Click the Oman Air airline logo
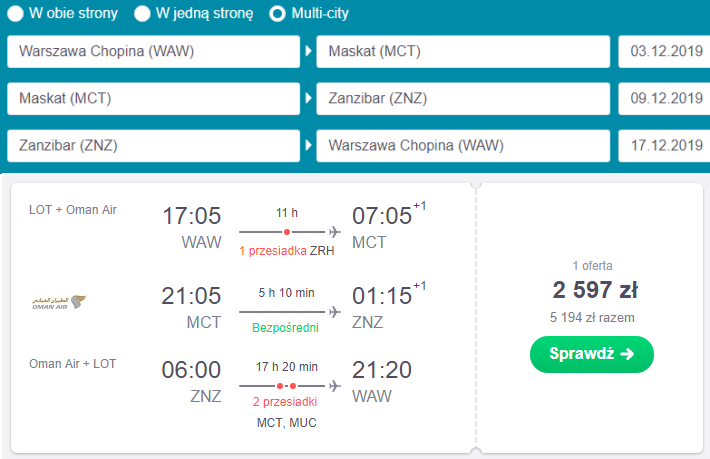710x459 pixels. [x=59, y=302]
